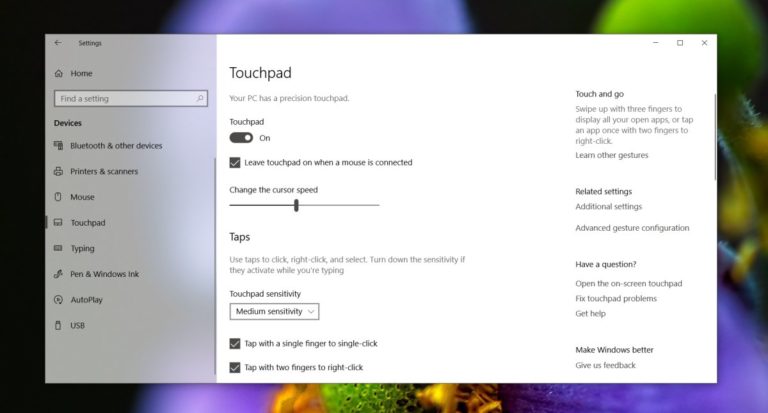This screenshot has width=768, height=413.
Task: Open Printers & scanners page
Action: [104, 171]
